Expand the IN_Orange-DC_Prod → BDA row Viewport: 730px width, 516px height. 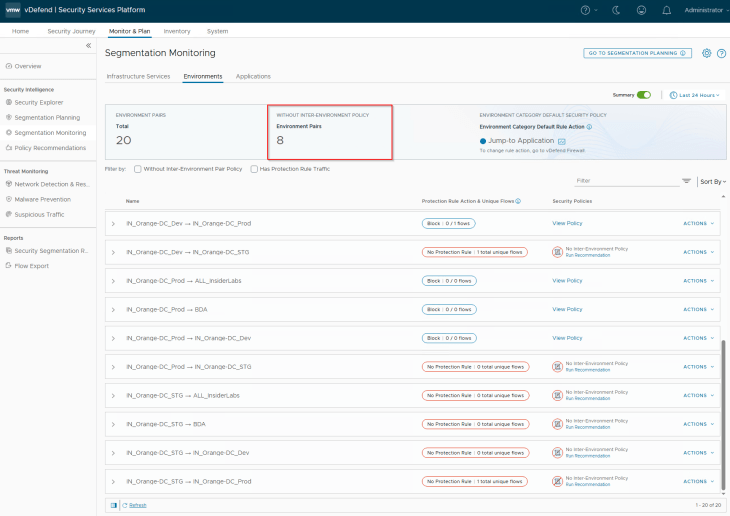(x=113, y=309)
